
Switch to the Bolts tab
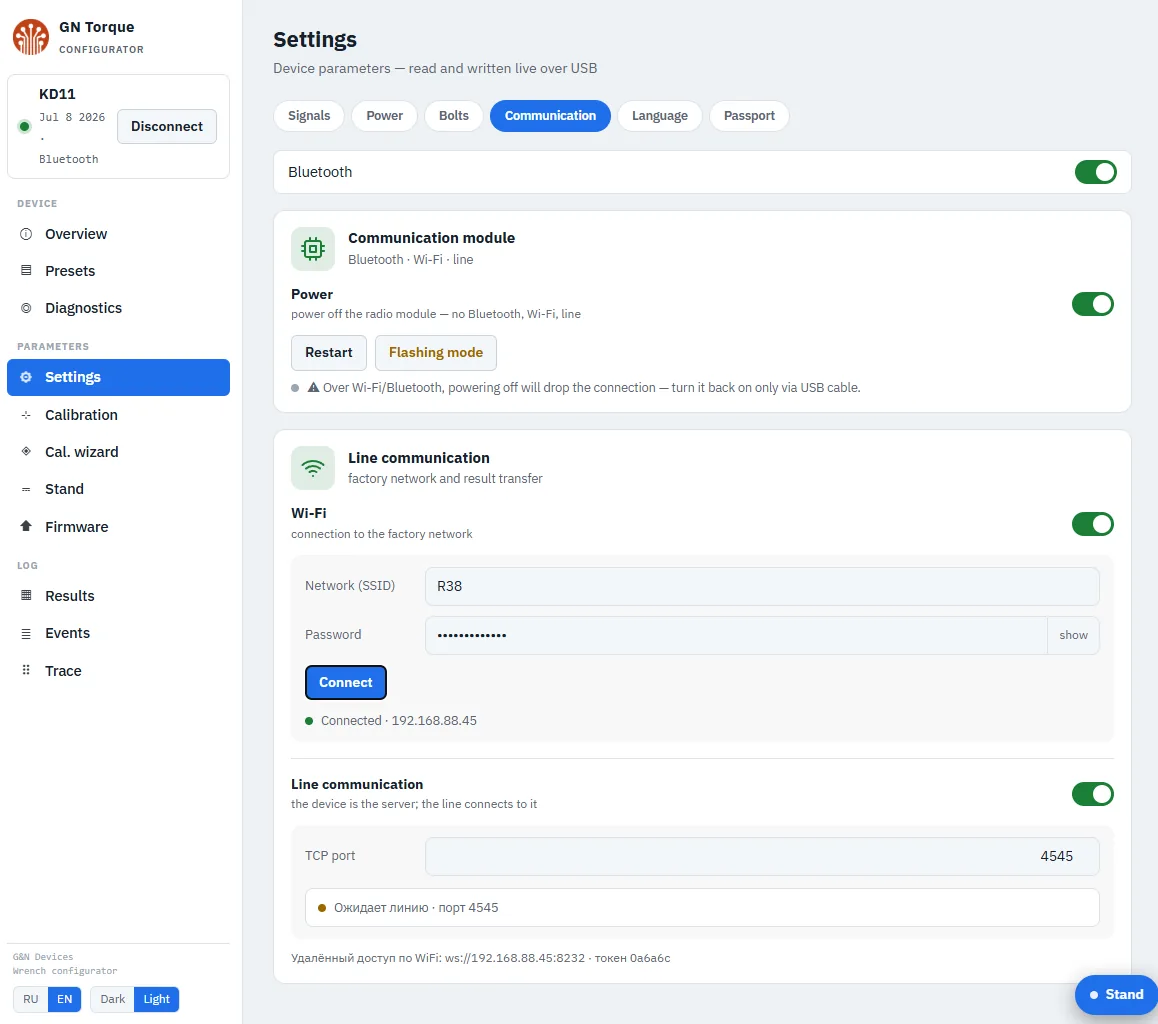point(453,116)
